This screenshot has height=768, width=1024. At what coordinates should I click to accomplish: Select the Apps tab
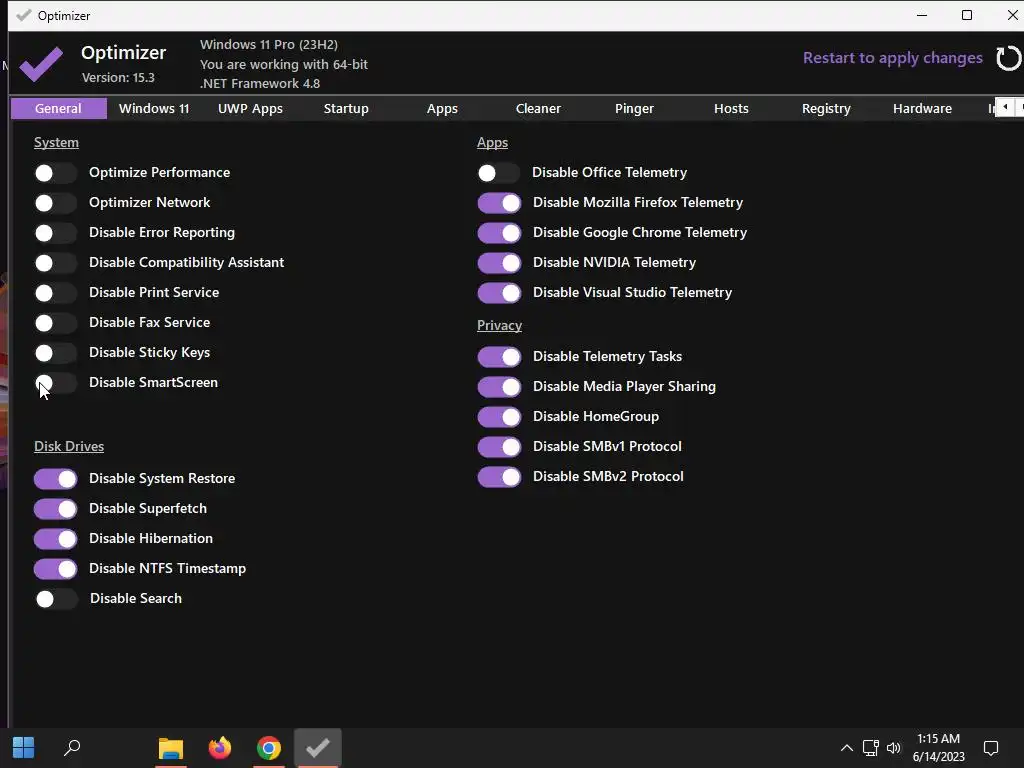442,108
